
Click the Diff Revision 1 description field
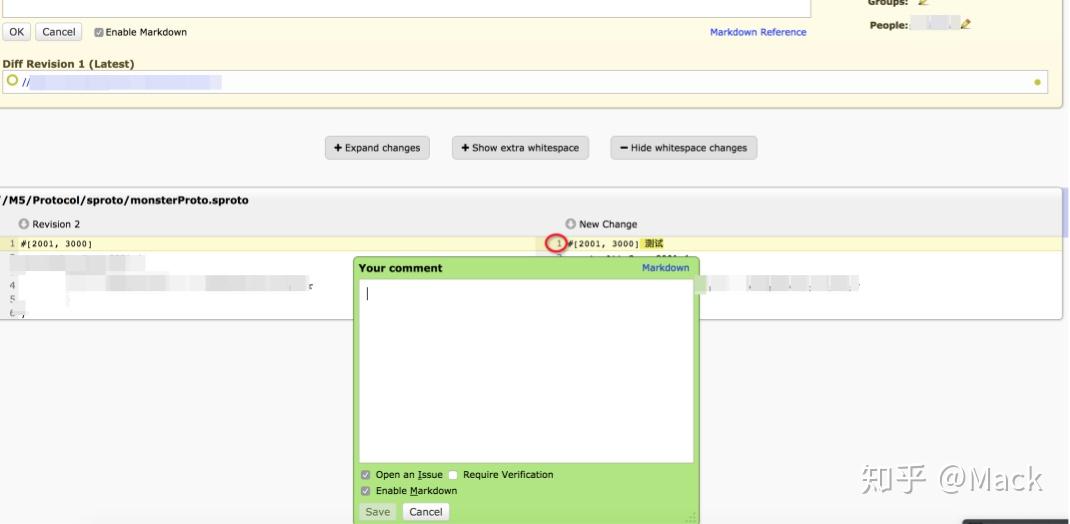525,82
